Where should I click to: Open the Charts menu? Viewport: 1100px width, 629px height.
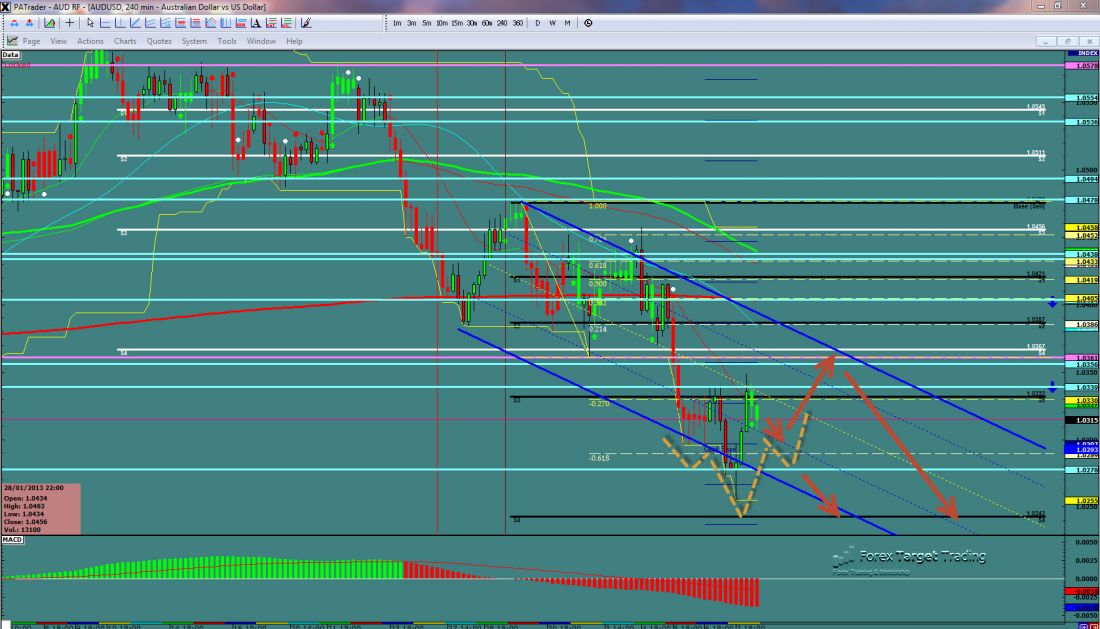(x=125, y=41)
